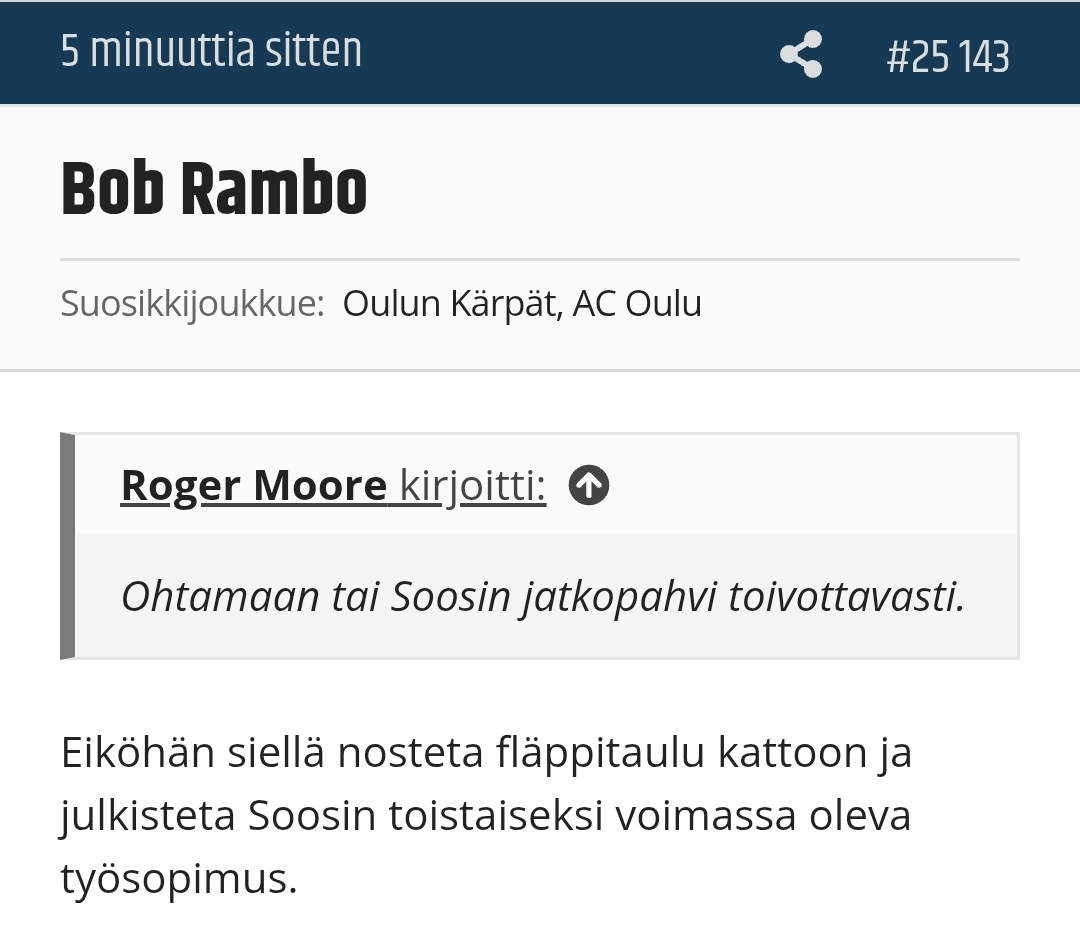Open the post number #25 143 permalink

tap(947, 56)
